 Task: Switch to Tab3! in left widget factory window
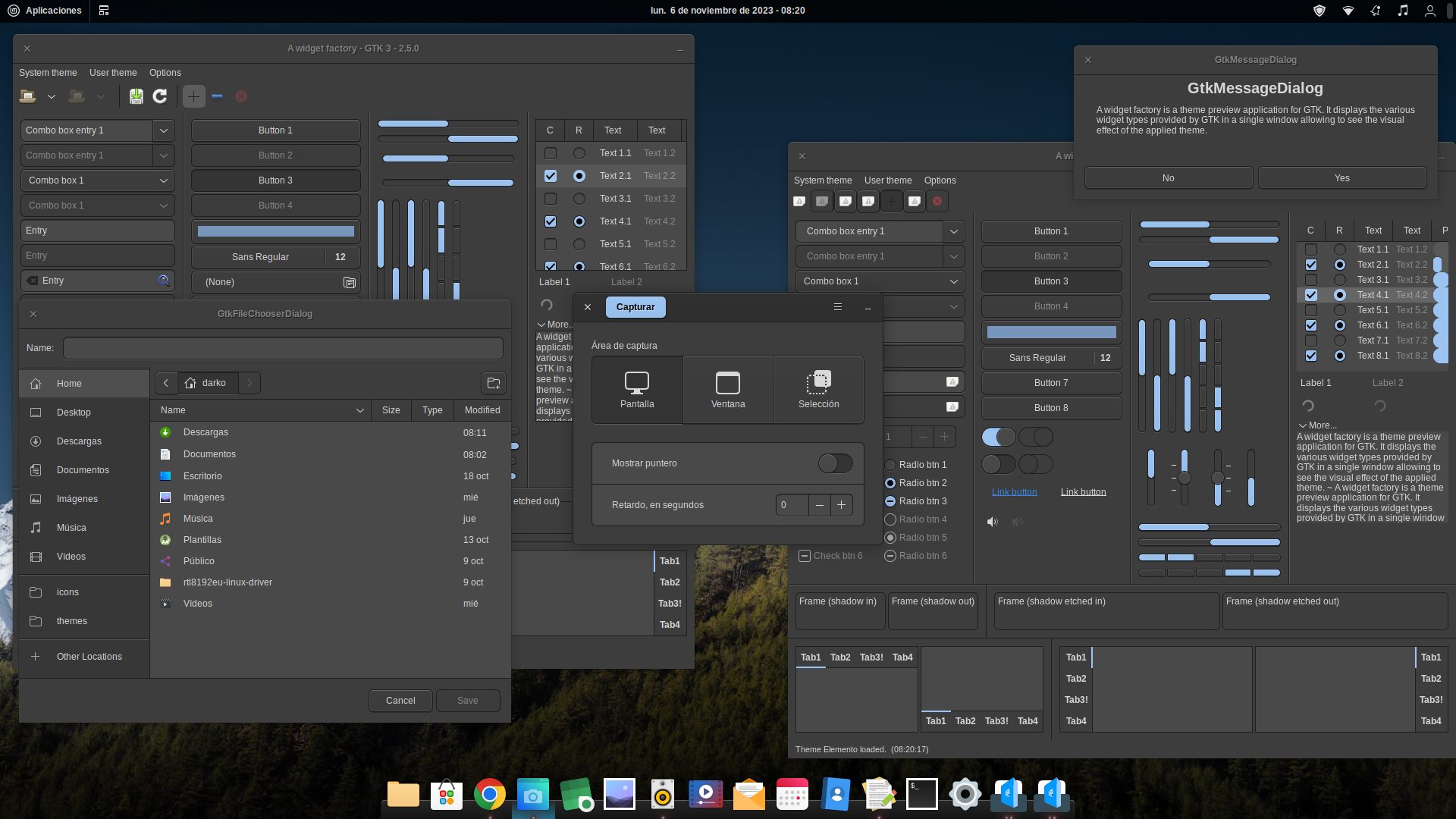[x=670, y=604]
